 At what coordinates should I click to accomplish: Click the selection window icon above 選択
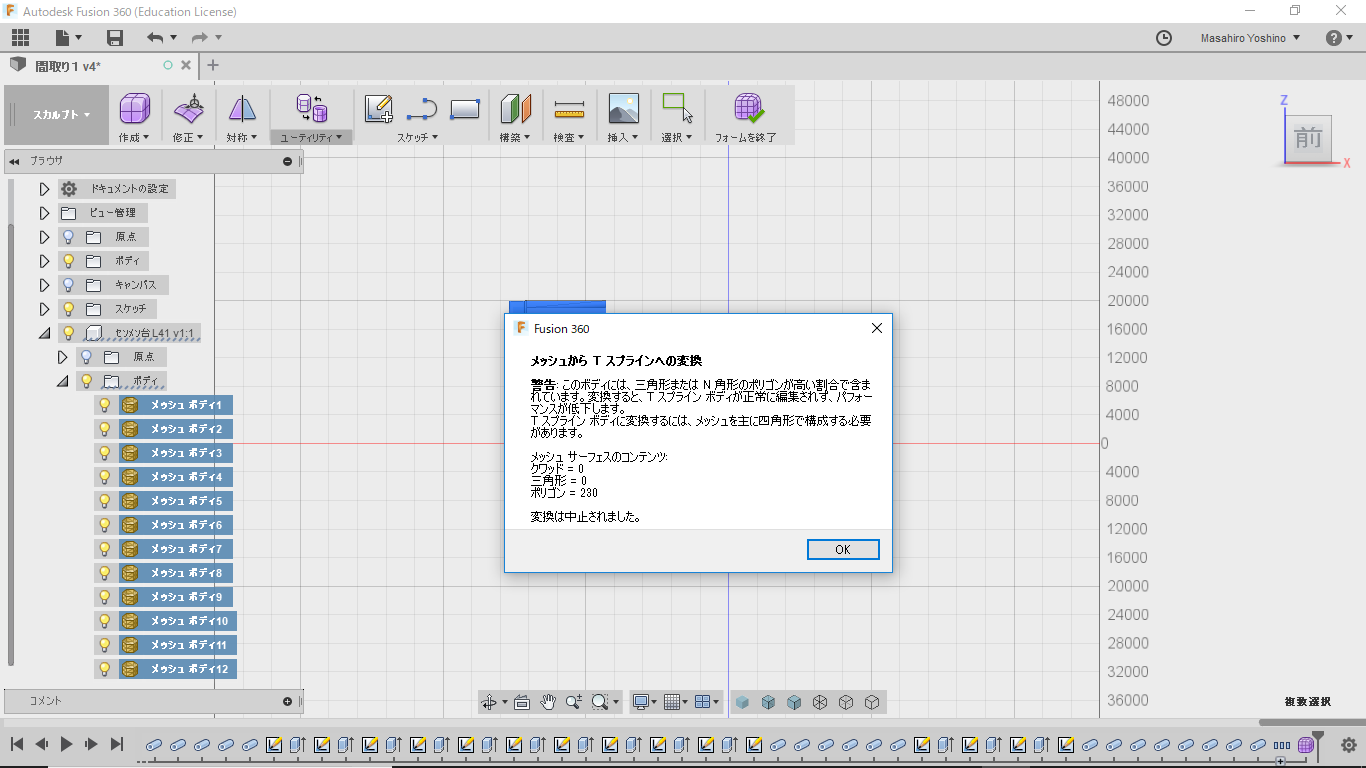tap(678, 108)
